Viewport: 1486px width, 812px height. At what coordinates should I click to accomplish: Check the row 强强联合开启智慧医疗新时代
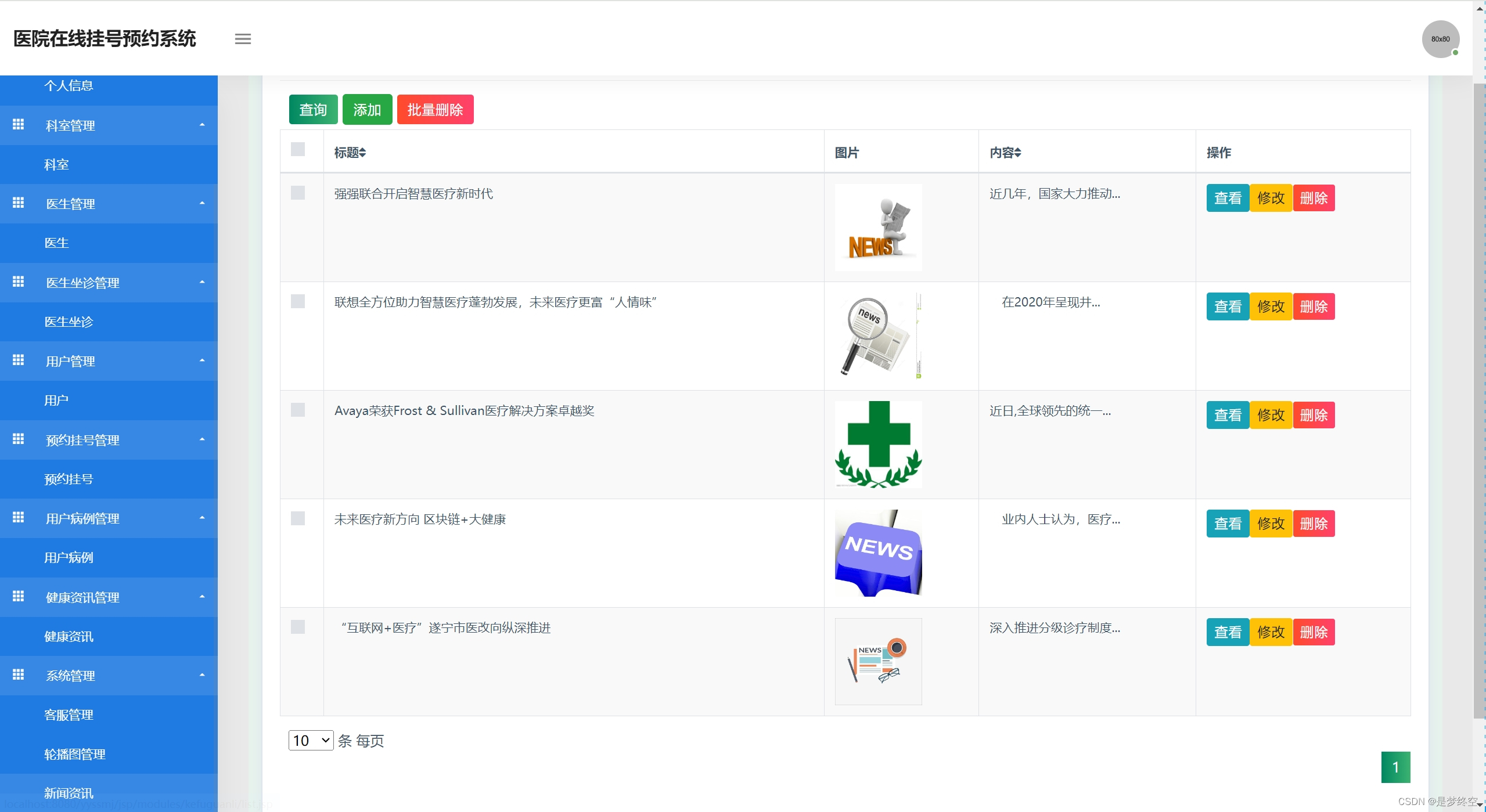(298, 193)
